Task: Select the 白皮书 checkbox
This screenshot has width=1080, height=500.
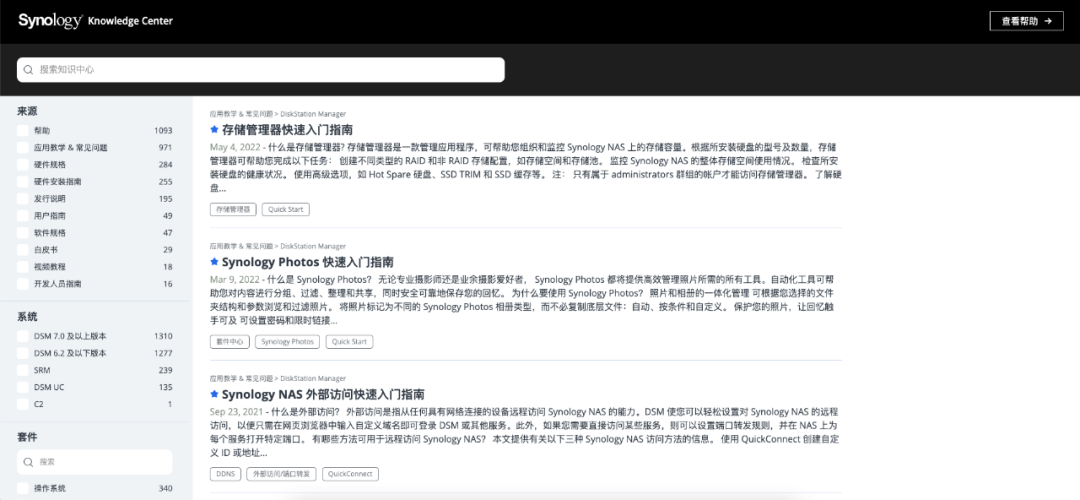Action: (x=23, y=249)
